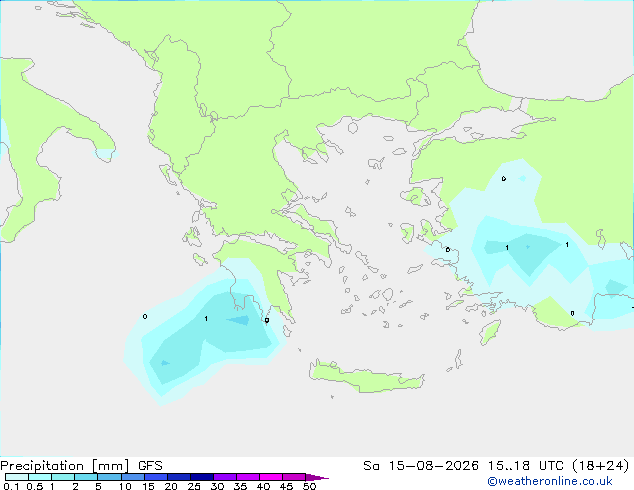Pick the 1–2 mm legend color swatch
Image resolution: width=634 pixels, height=490 pixels.
63,477
